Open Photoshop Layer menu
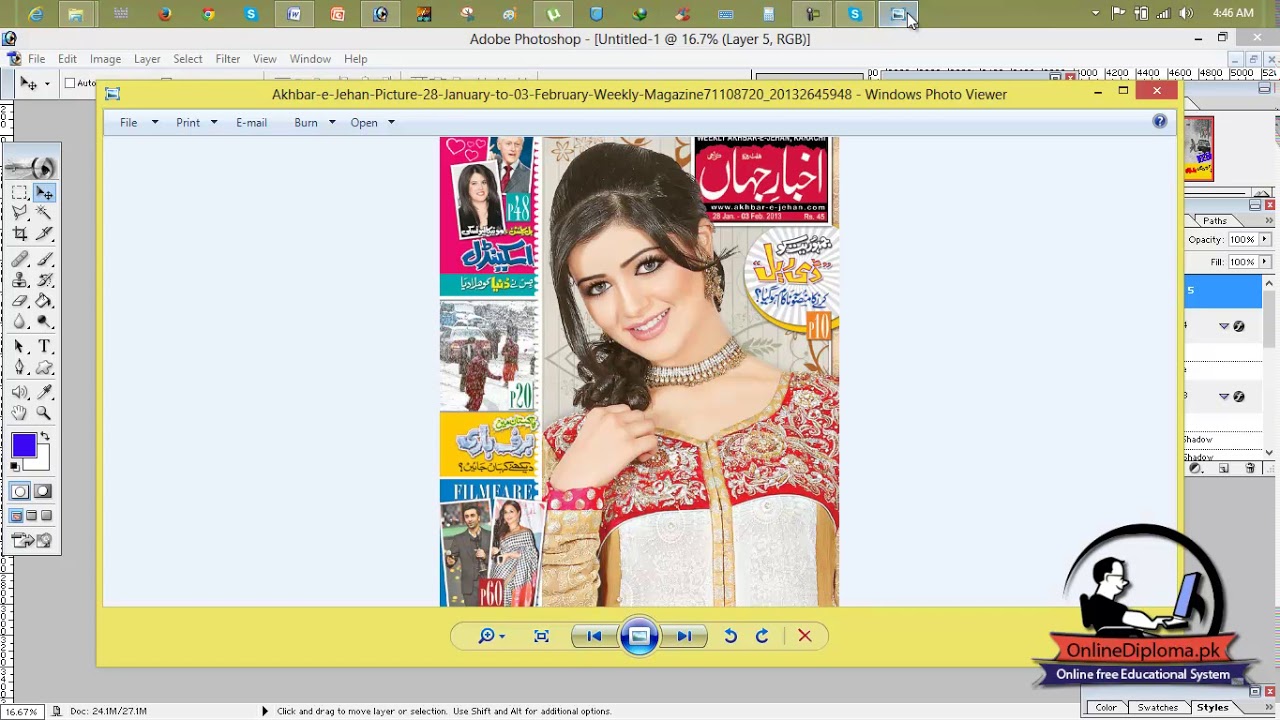Screen dimensions: 1280x720 pyautogui.click(x=147, y=59)
